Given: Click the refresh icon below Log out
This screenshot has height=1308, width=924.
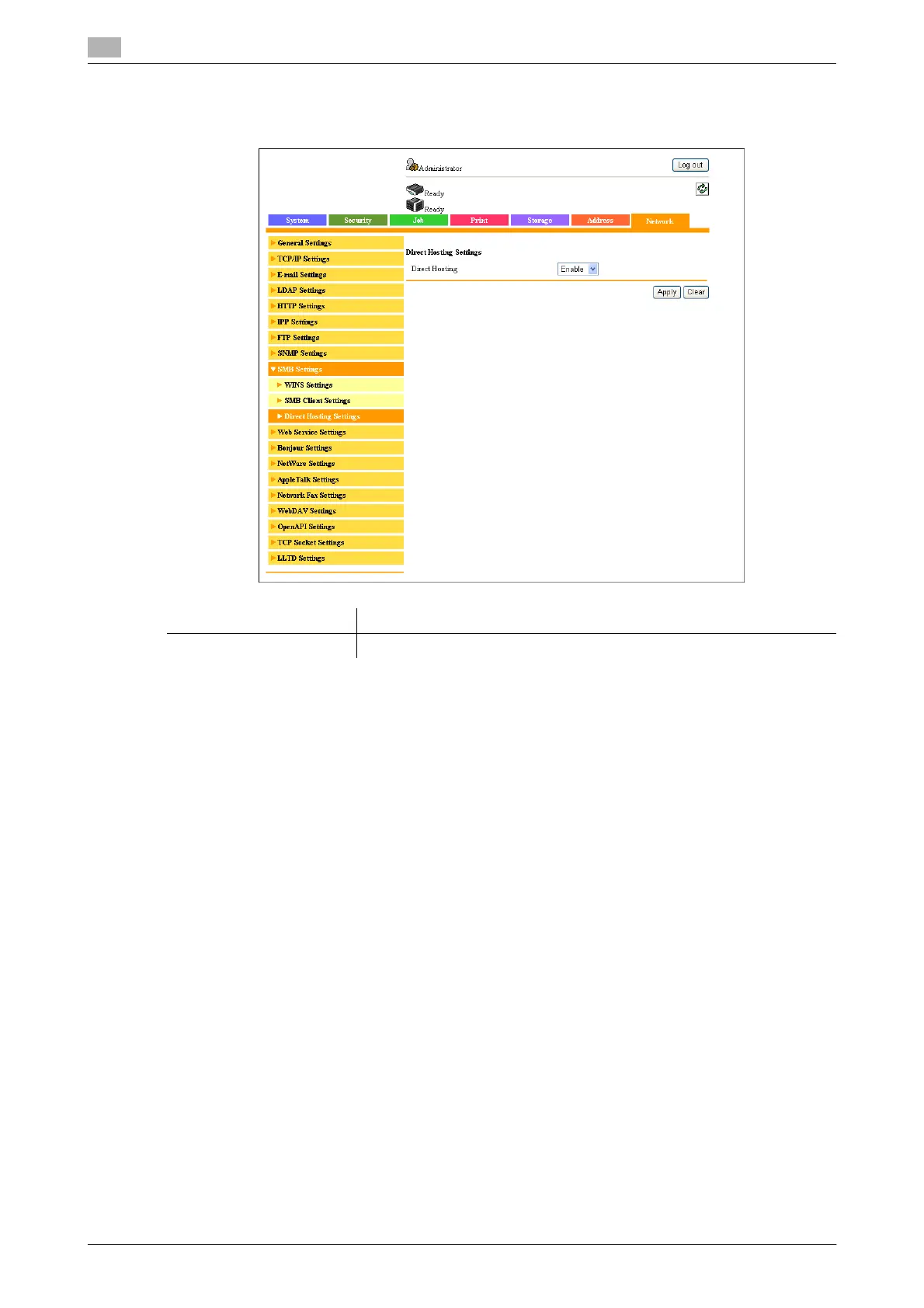Looking at the screenshot, I should click(702, 189).
